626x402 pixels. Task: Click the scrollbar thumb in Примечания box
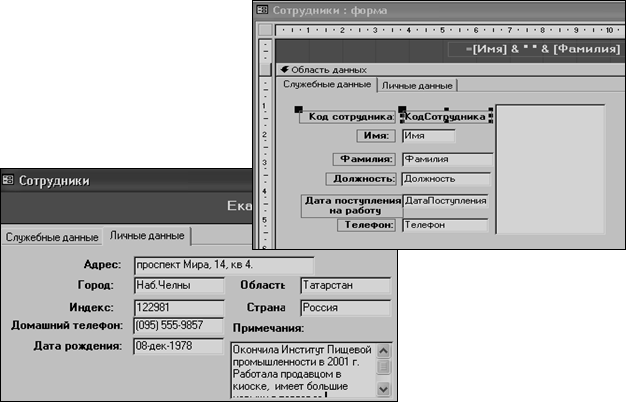pos(383,366)
